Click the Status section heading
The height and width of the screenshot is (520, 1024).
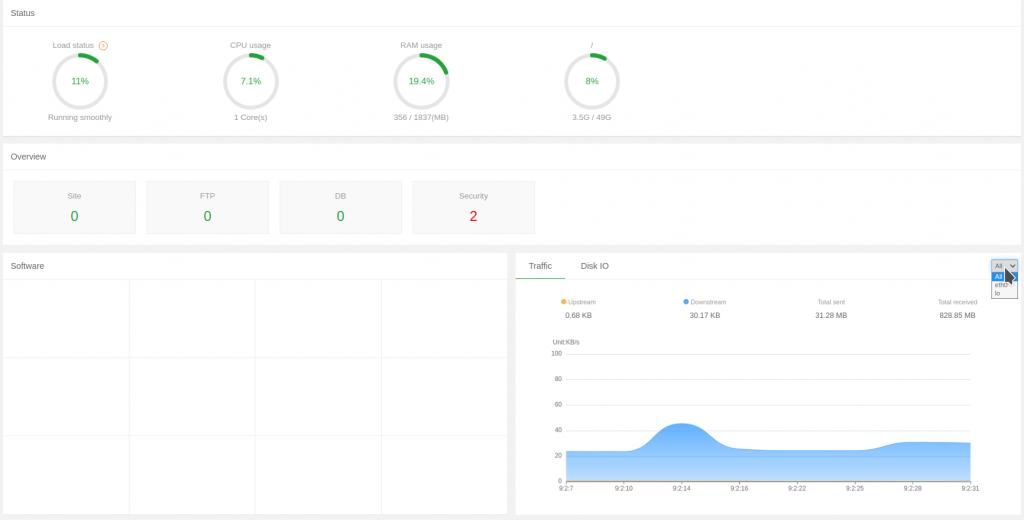(23, 13)
